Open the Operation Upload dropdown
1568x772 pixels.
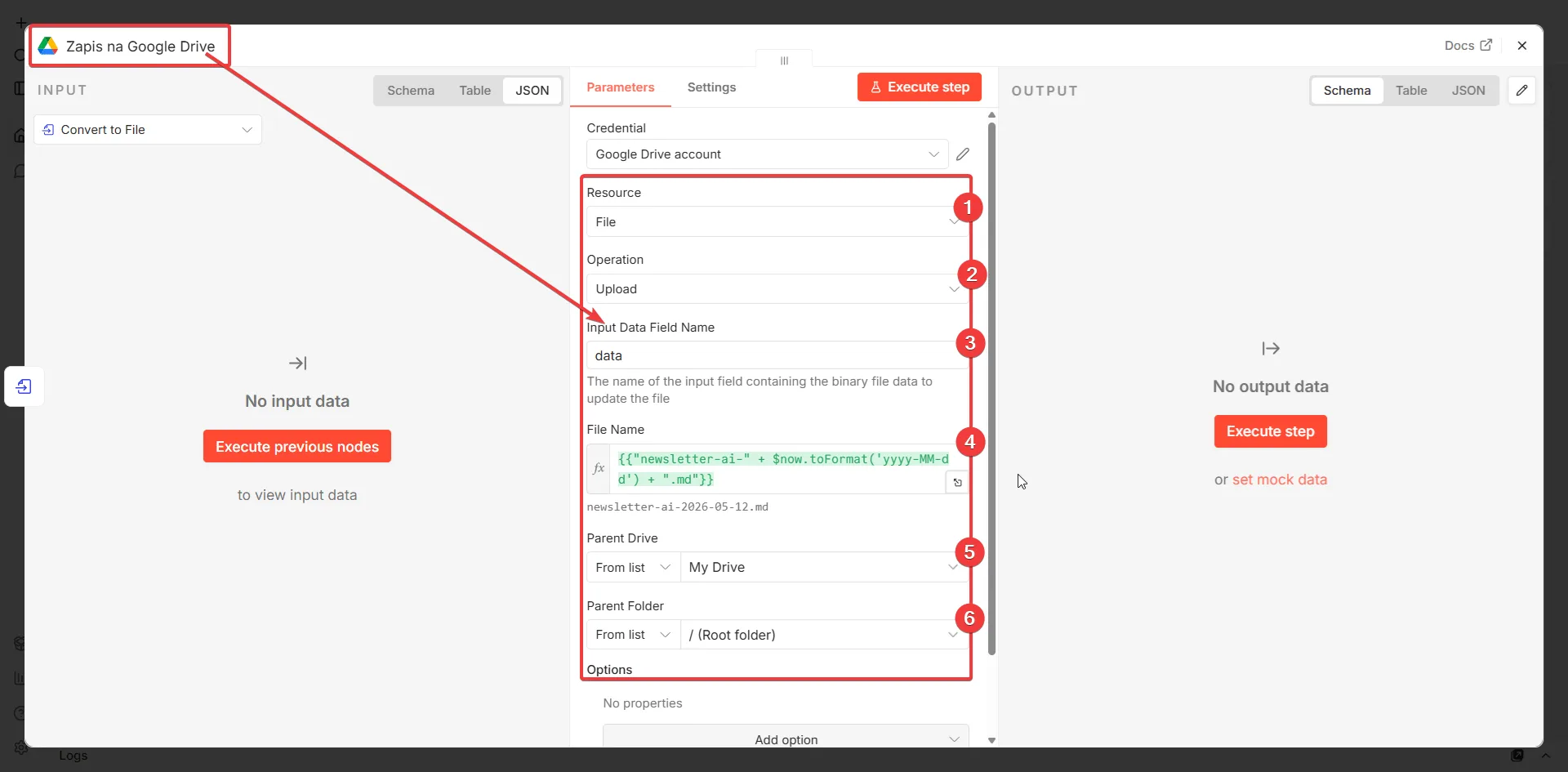coord(777,289)
